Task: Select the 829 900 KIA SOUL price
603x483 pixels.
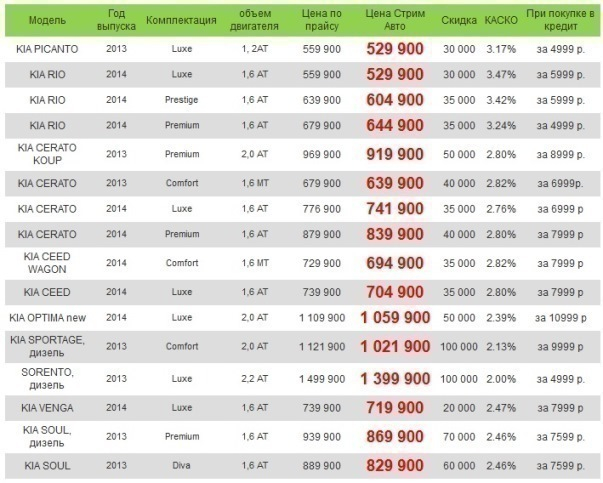Action: 395,466
